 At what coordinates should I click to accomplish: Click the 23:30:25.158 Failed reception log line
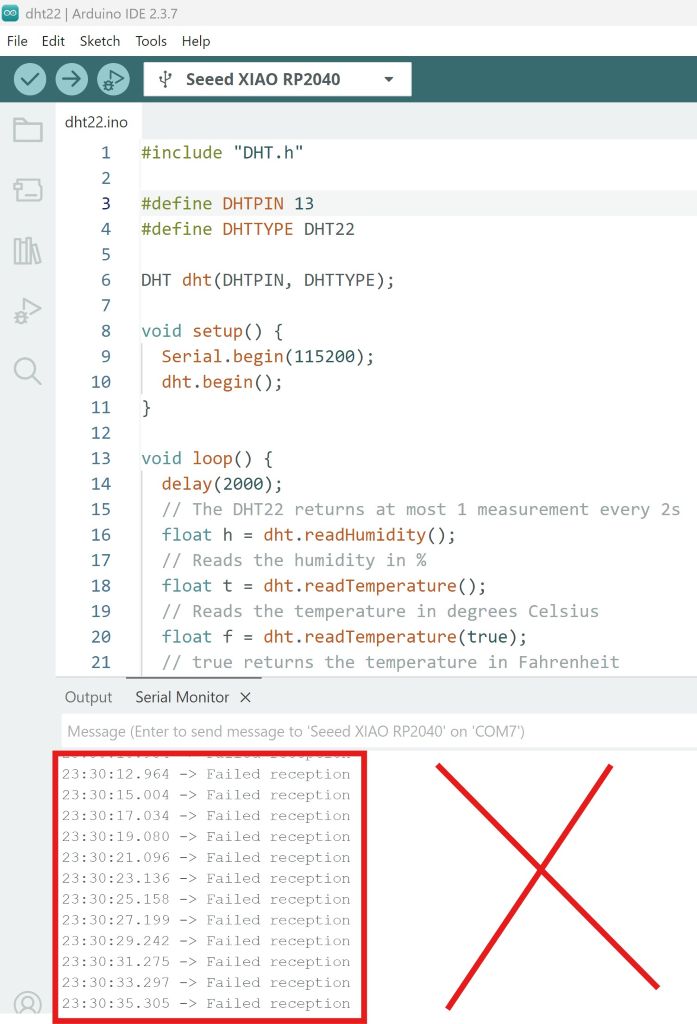(x=206, y=899)
